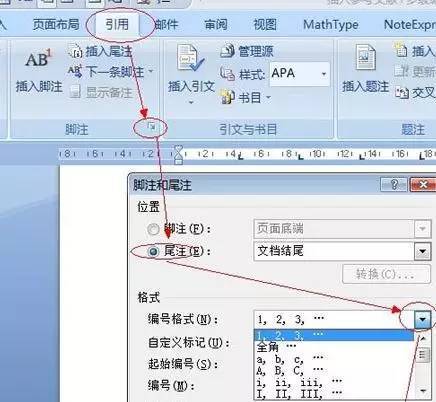Image resolution: width=436 pixels, height=402 pixels.
Task: Switch to MathType tab
Action: pyautogui.click(x=331, y=24)
